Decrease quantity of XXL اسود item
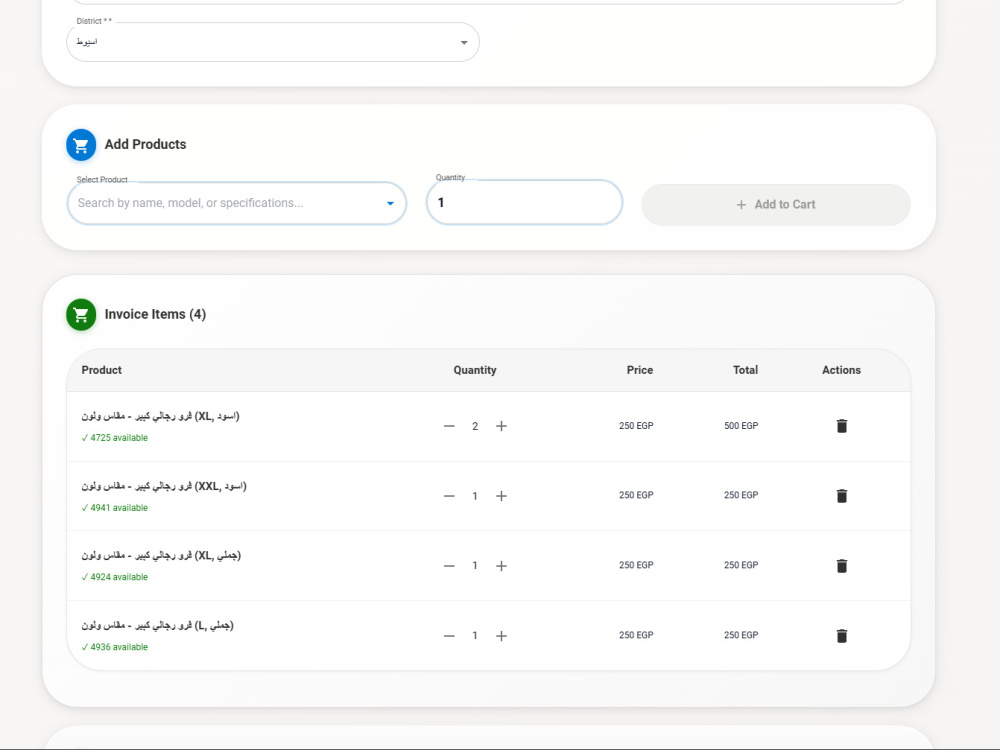The image size is (1000, 750). tap(449, 496)
